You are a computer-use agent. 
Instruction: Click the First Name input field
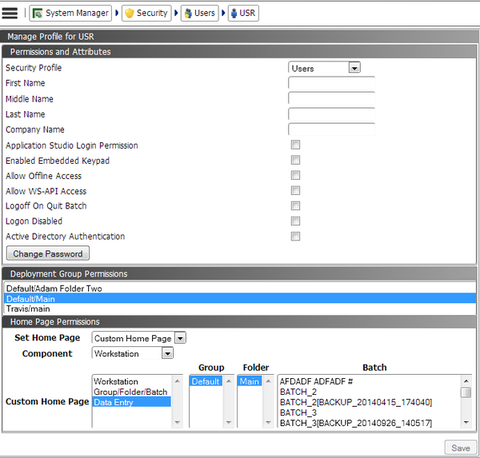[332, 83]
